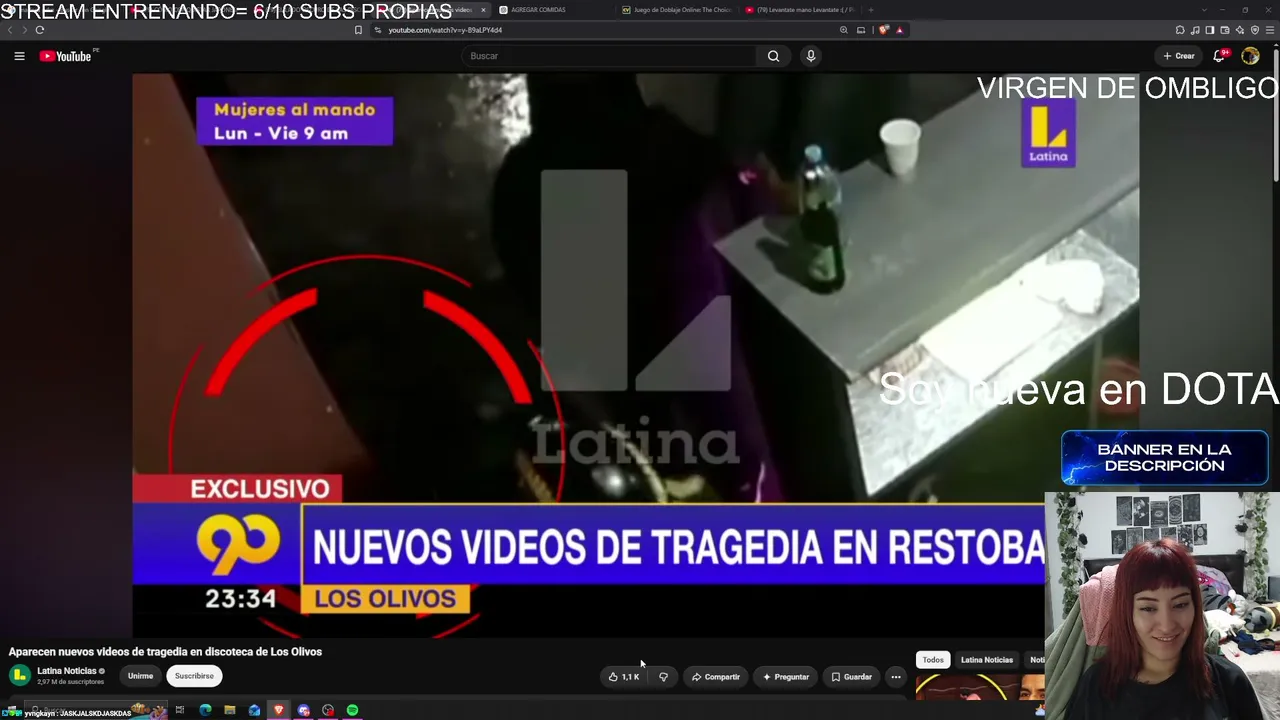This screenshot has height=720, width=1280.
Task: Dislike the video
Action: pyautogui.click(x=663, y=677)
